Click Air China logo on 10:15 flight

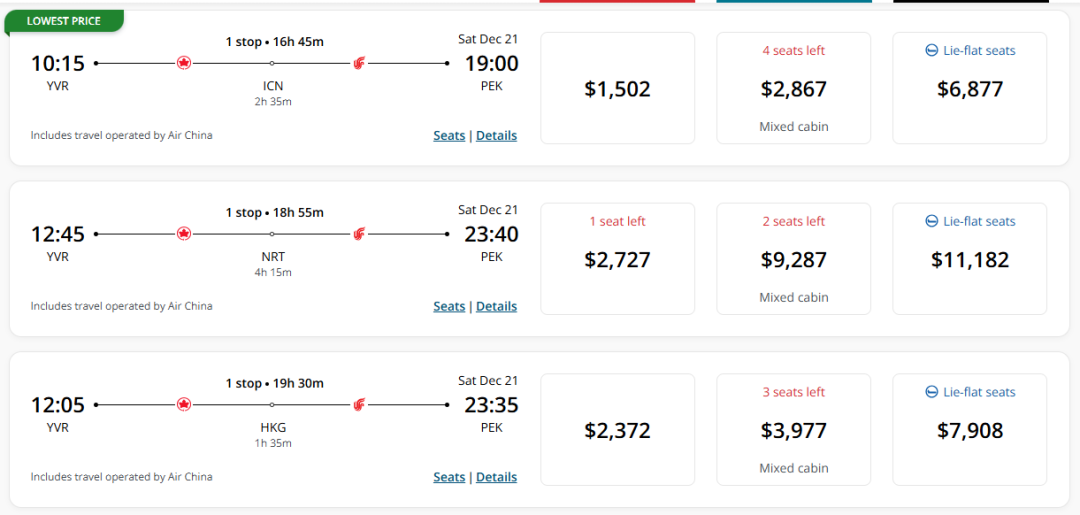click(359, 63)
